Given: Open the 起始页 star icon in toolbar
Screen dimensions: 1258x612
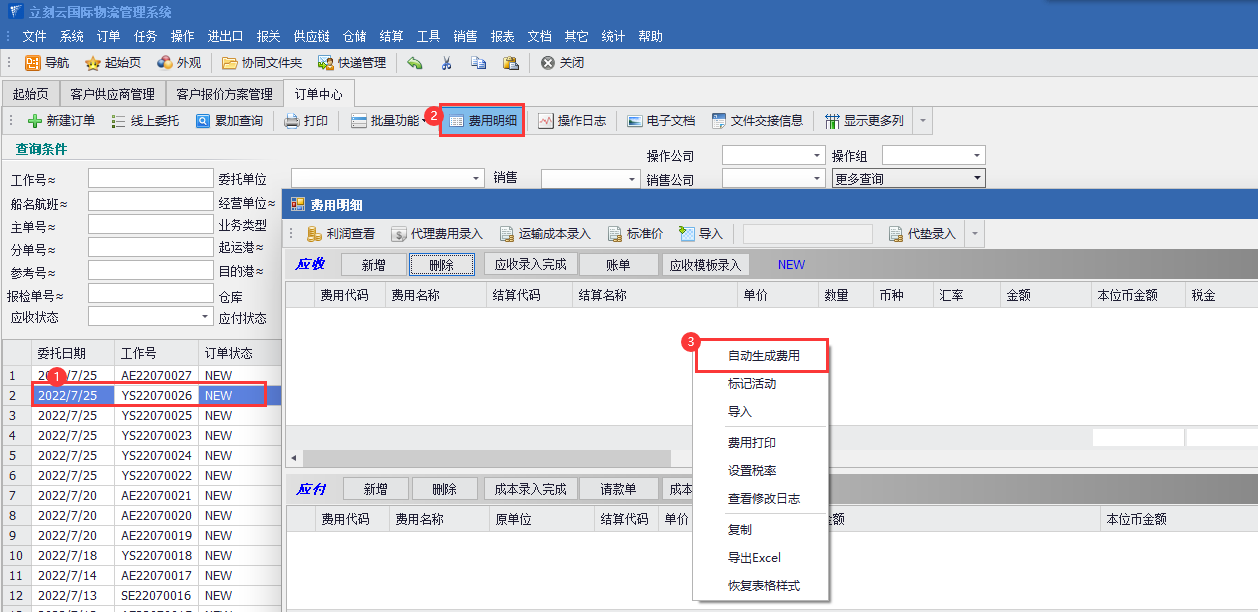Looking at the screenshot, I should [93, 63].
